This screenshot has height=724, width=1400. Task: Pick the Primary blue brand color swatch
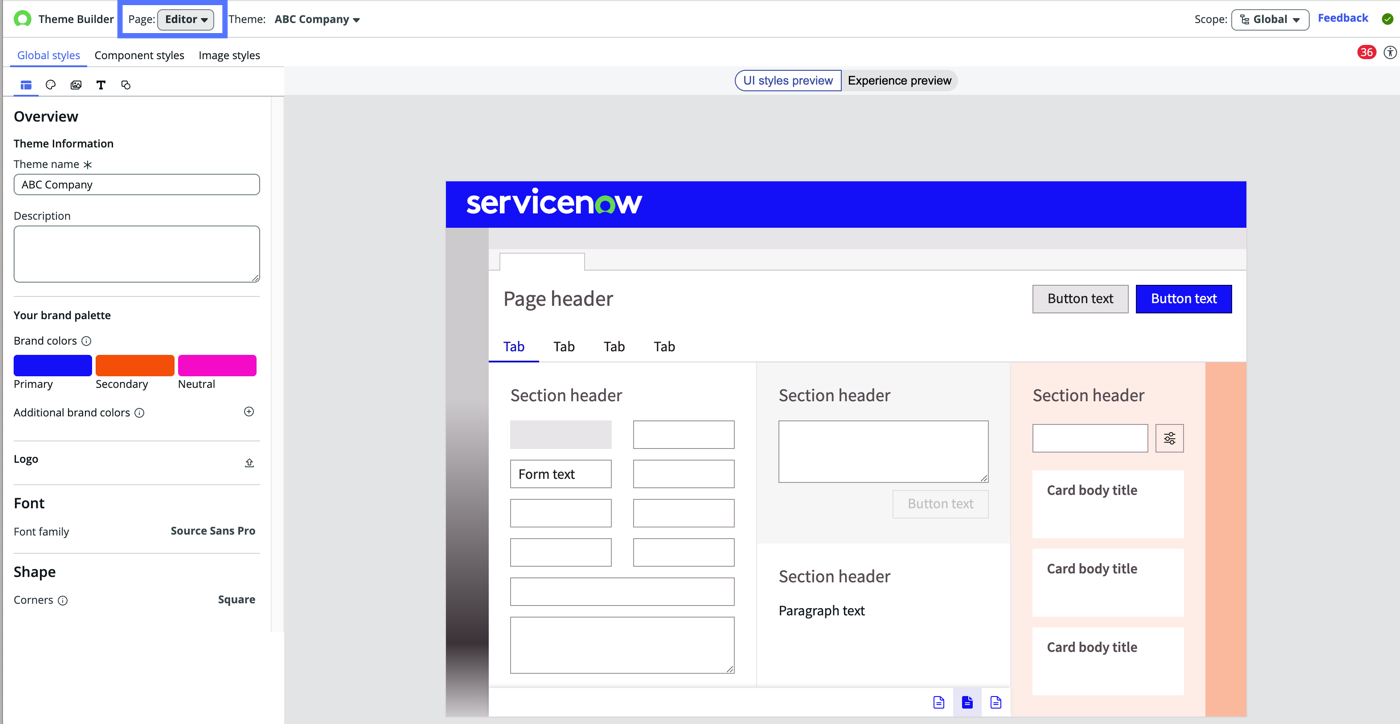pyautogui.click(x=53, y=365)
